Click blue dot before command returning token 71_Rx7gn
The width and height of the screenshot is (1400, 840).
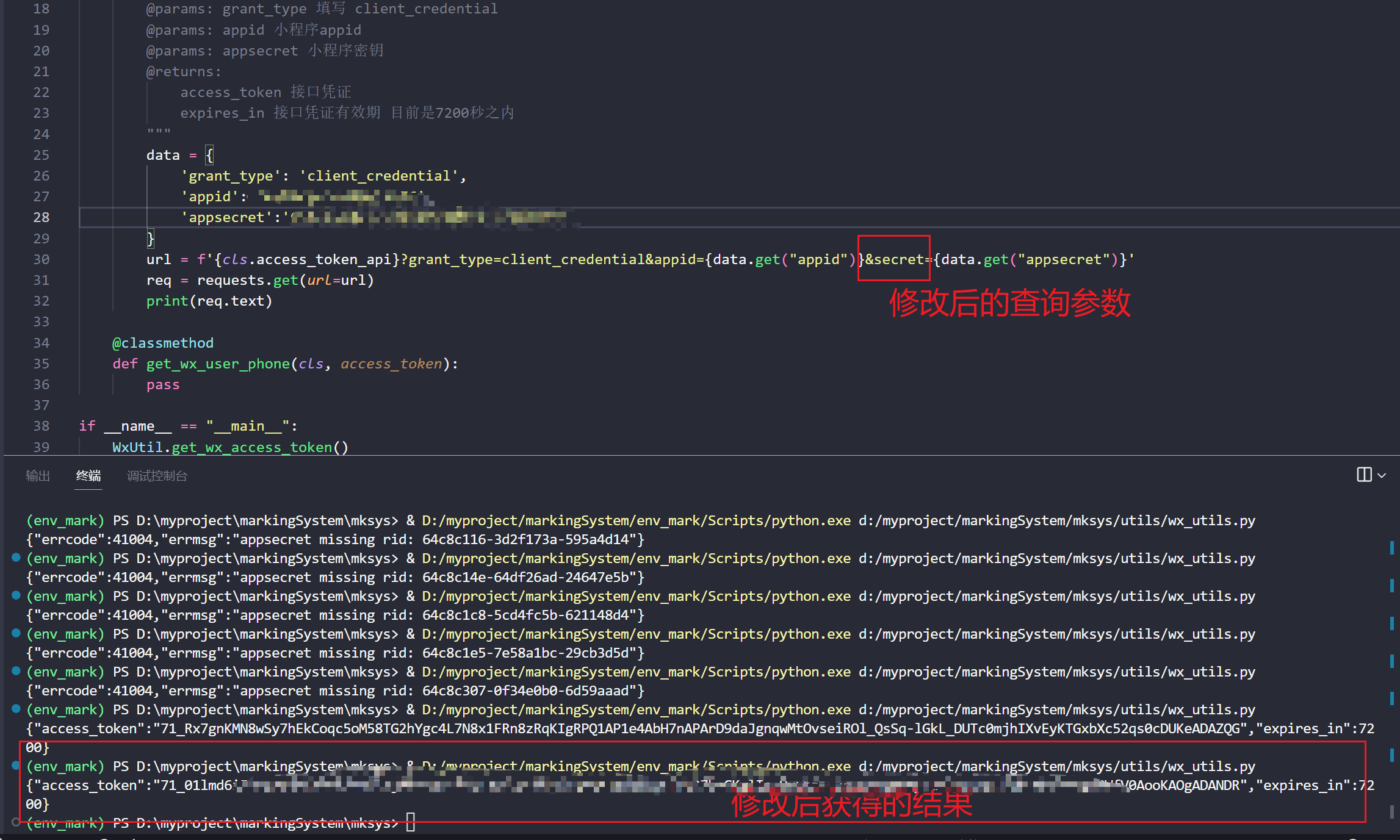[16, 708]
